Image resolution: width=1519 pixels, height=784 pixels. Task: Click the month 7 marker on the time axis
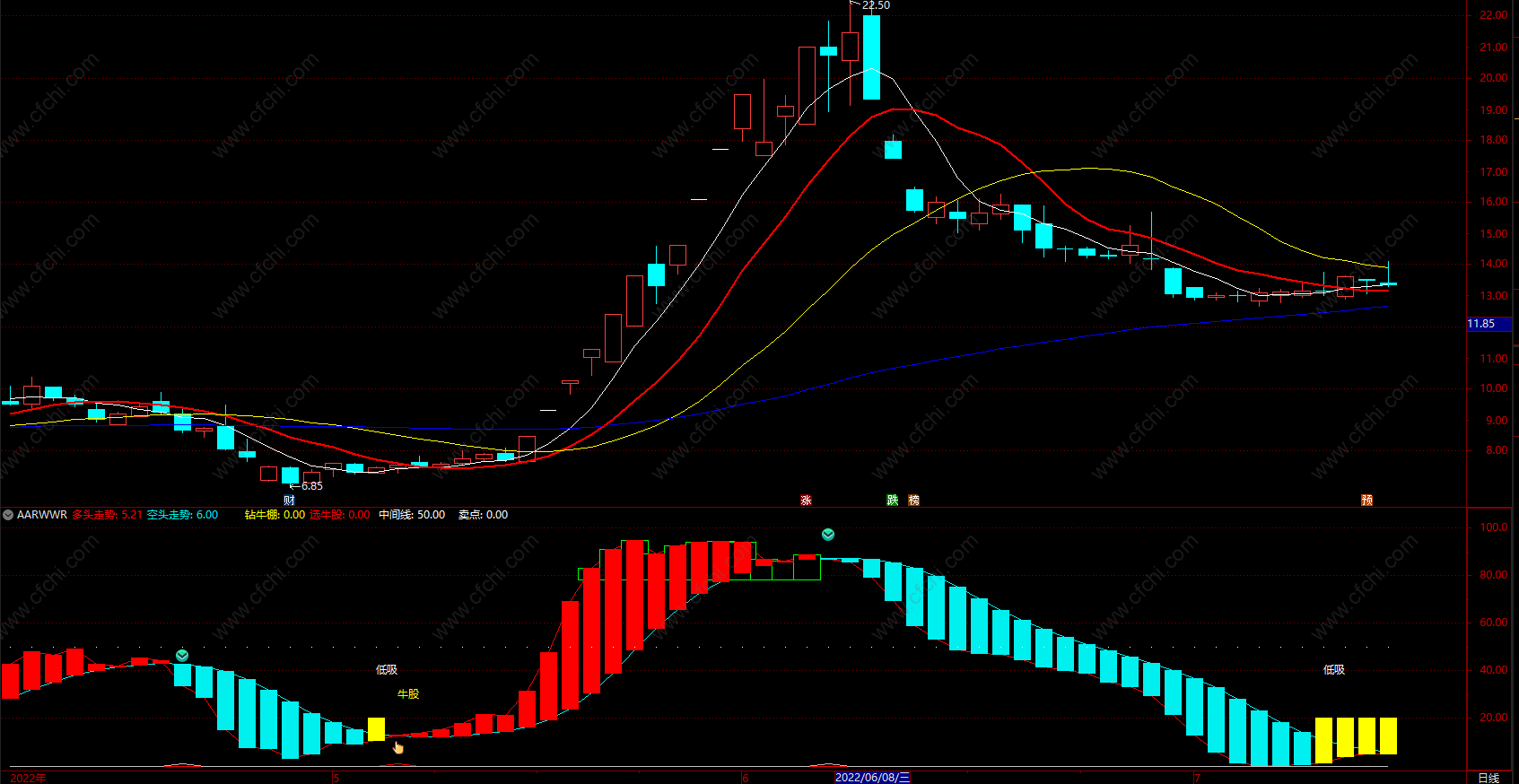1197,778
